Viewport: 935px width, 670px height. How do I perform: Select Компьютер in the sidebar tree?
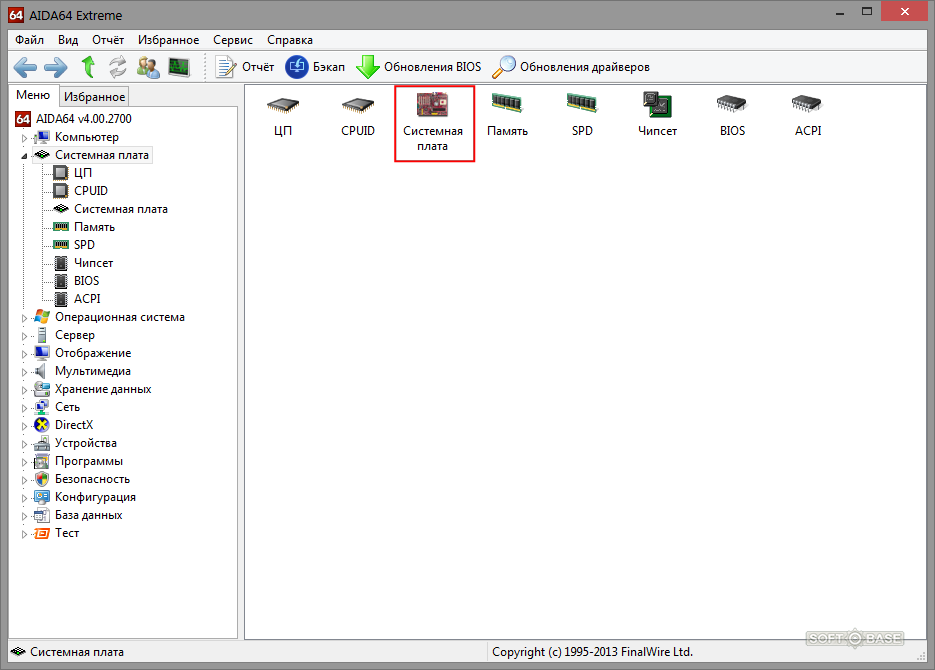pyautogui.click(x=77, y=137)
